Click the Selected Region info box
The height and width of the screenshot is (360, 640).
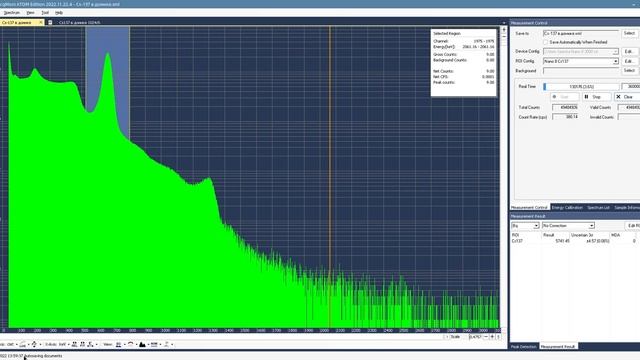[464, 62]
